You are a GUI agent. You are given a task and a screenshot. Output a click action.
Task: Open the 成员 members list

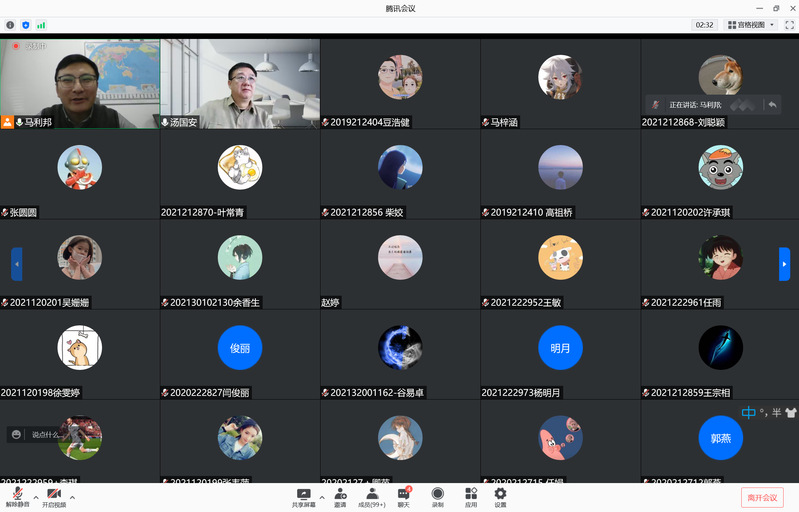pyautogui.click(x=371, y=496)
